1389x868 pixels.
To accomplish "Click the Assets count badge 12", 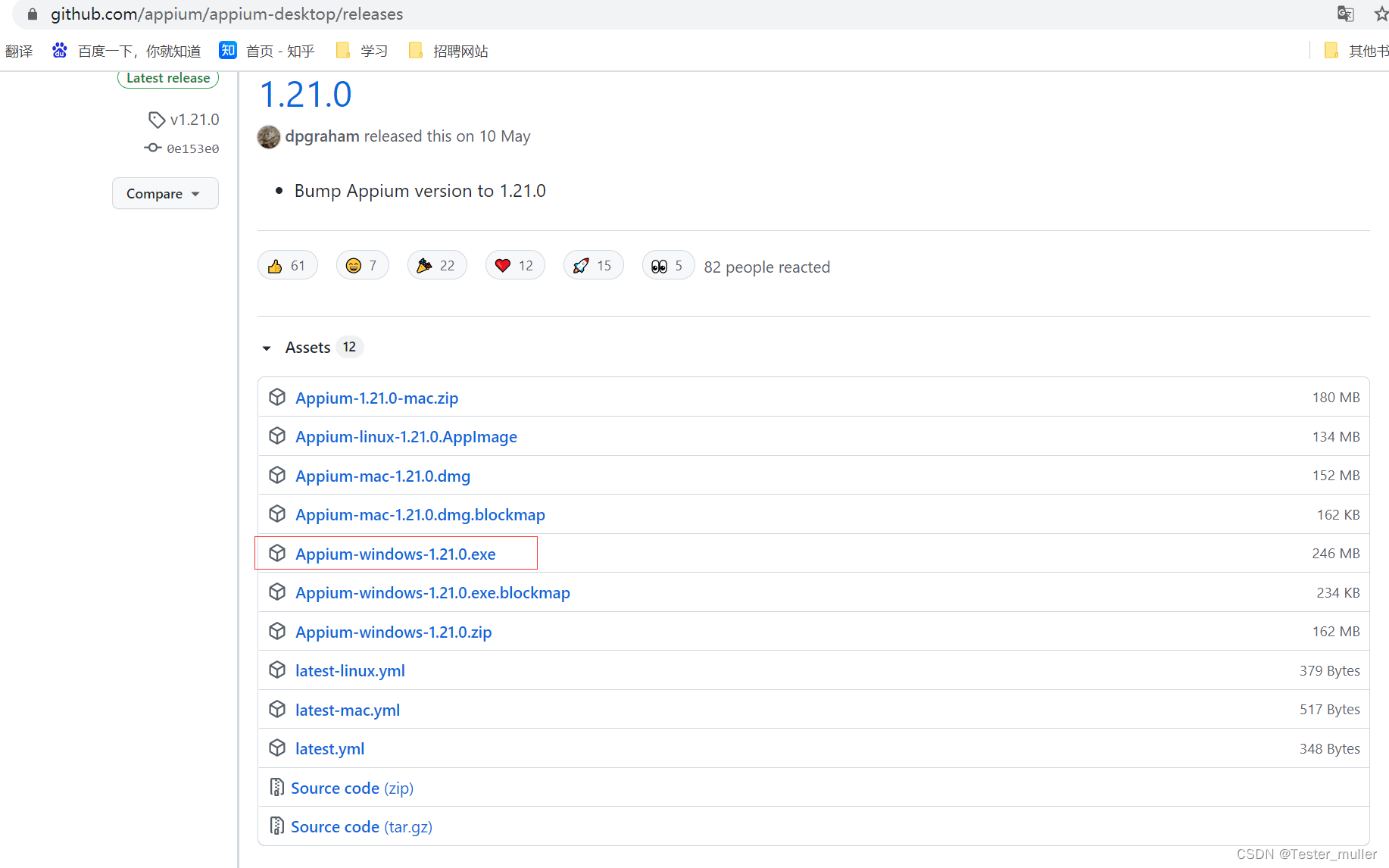I will coord(349,347).
